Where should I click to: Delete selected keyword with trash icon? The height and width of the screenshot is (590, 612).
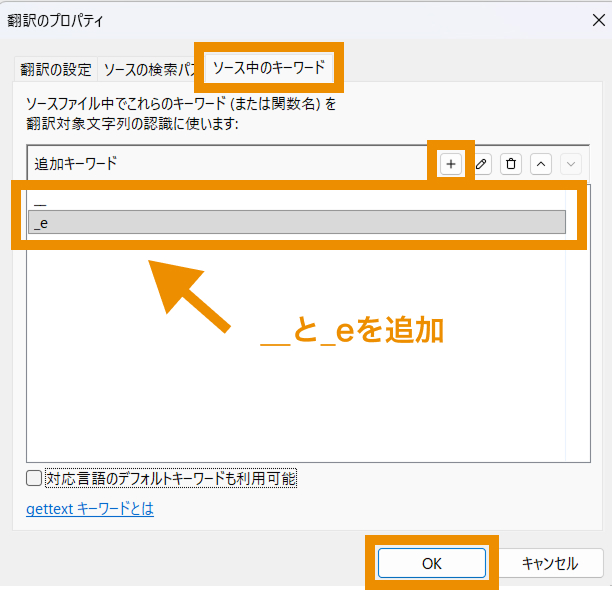click(511, 164)
